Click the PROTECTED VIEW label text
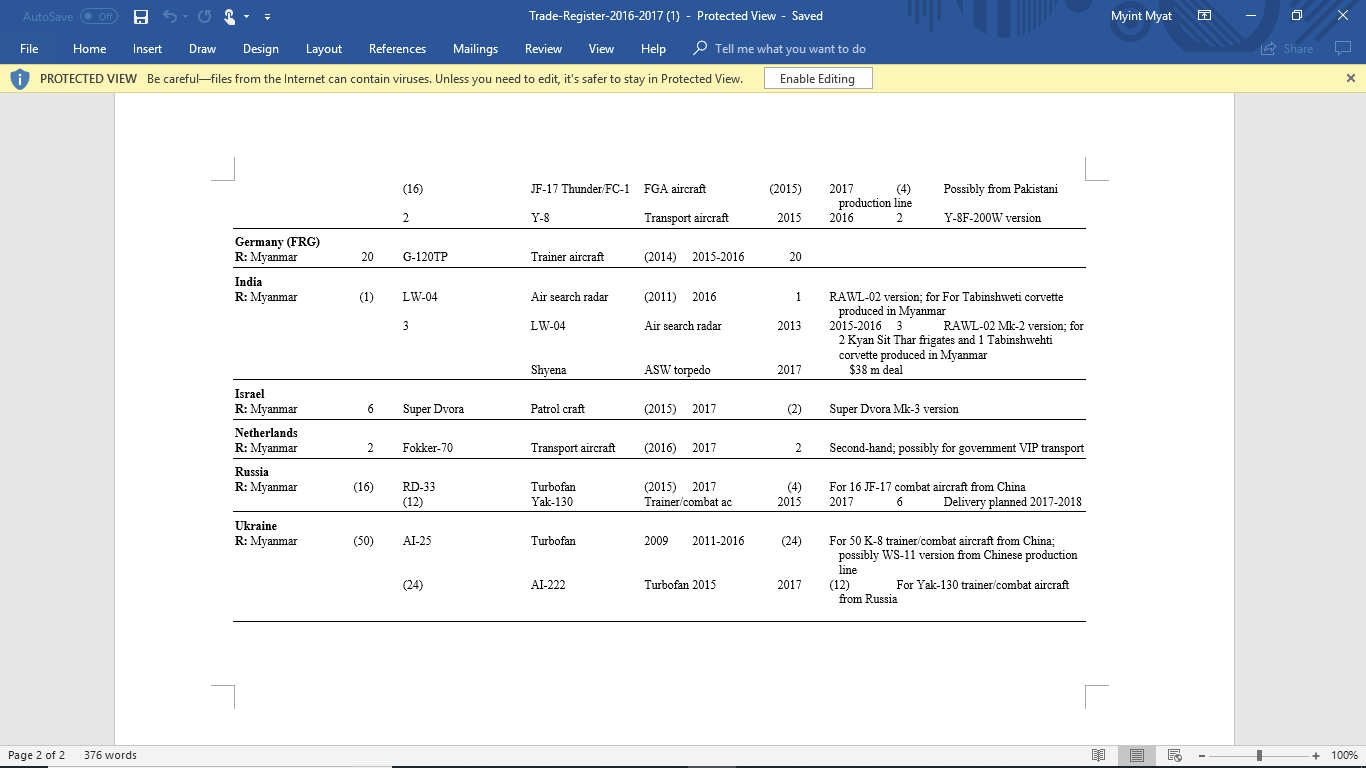 coord(88,78)
